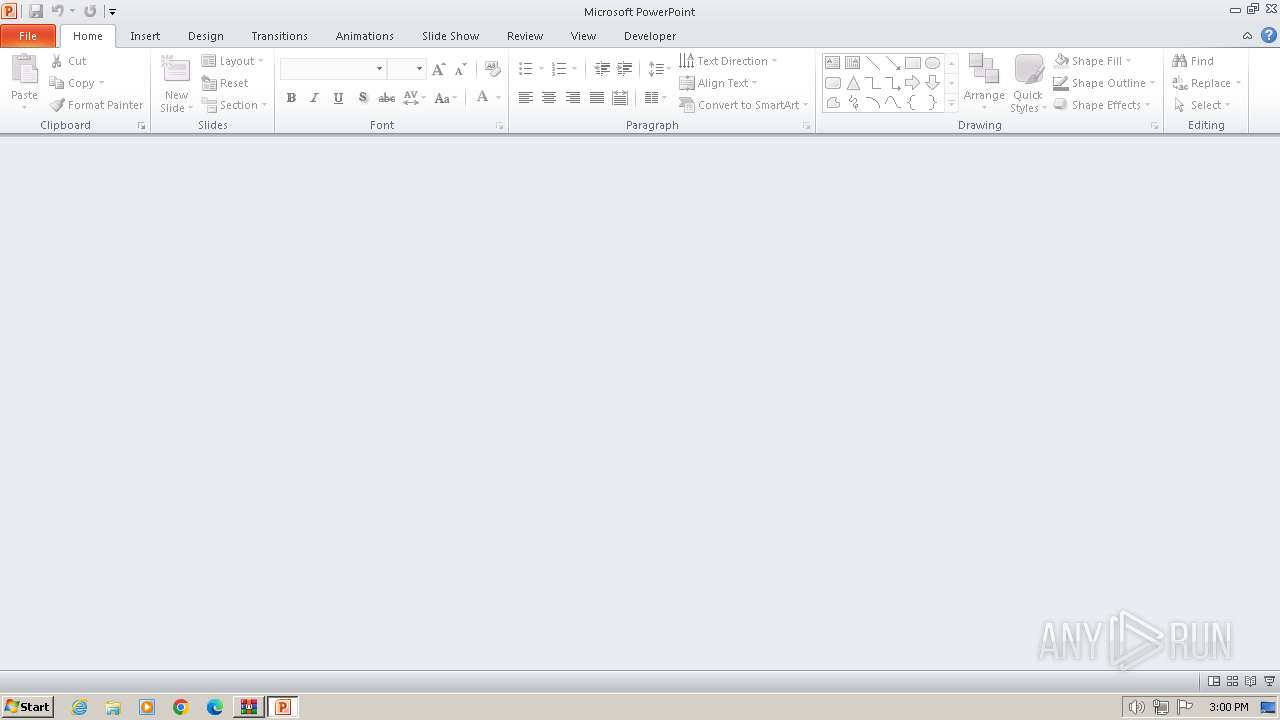Click Convert to SmartArt

point(743,105)
